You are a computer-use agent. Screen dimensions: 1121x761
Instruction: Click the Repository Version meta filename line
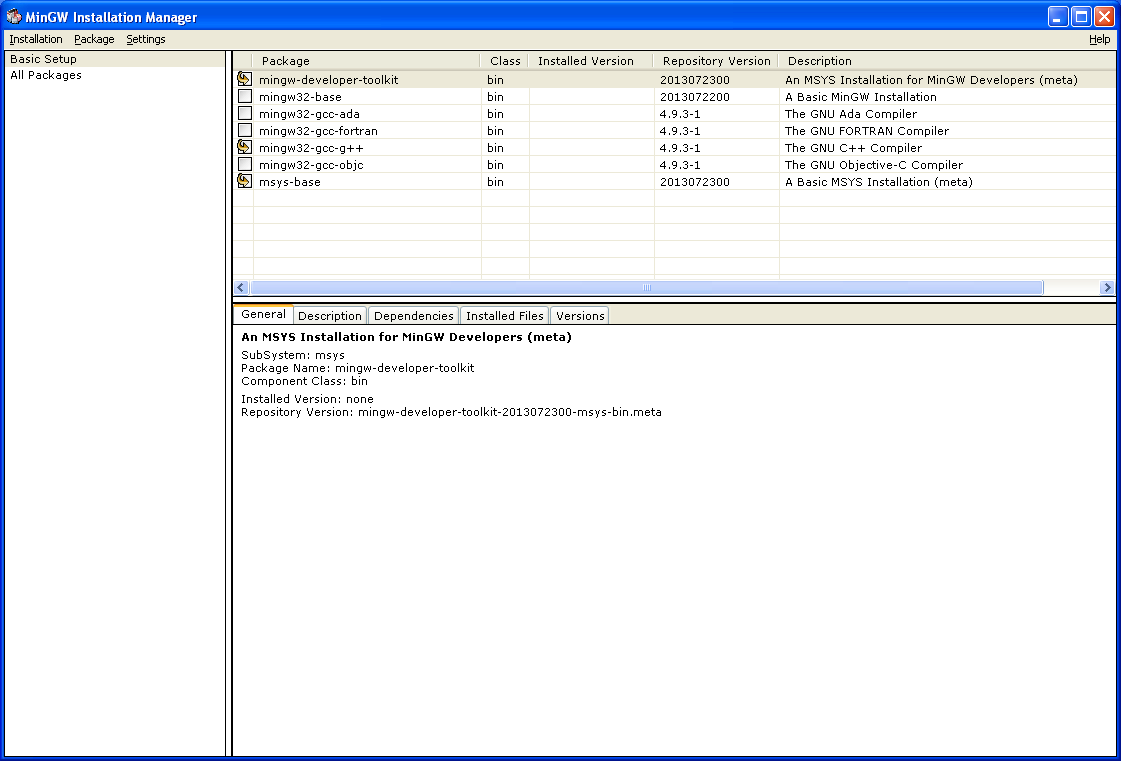(x=451, y=412)
